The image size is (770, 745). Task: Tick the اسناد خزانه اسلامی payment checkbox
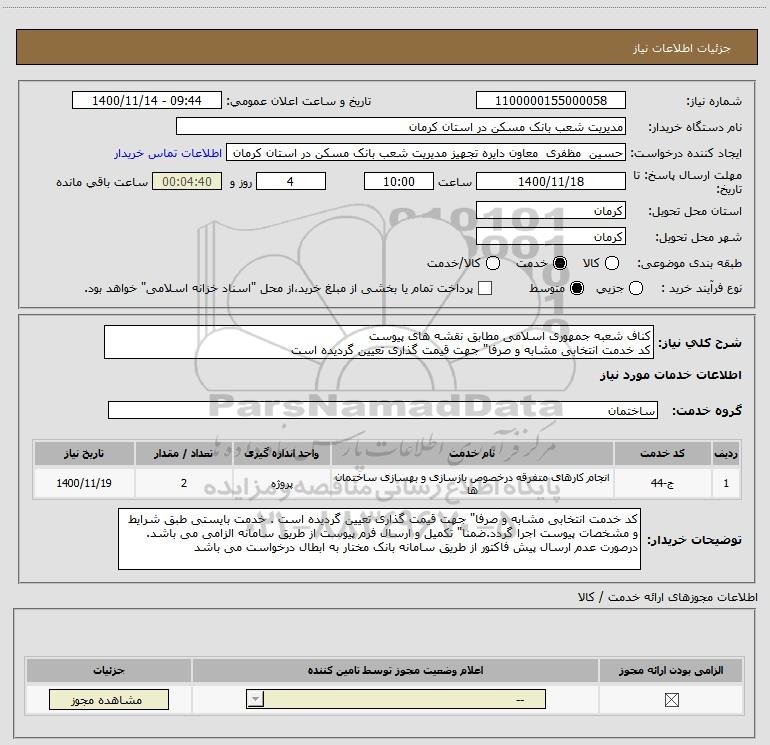click(x=485, y=288)
